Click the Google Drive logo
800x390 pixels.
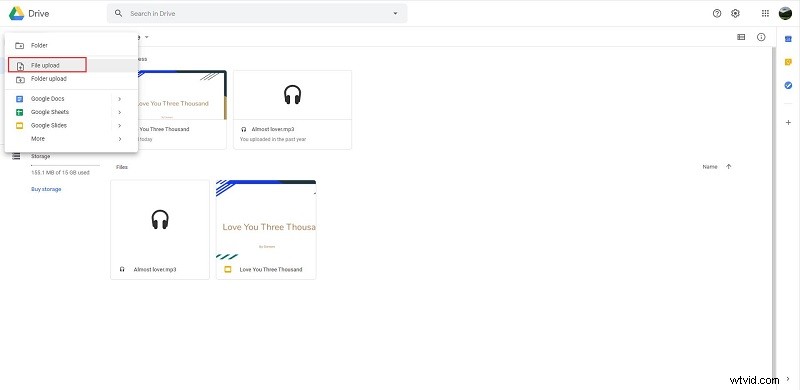click(16, 14)
